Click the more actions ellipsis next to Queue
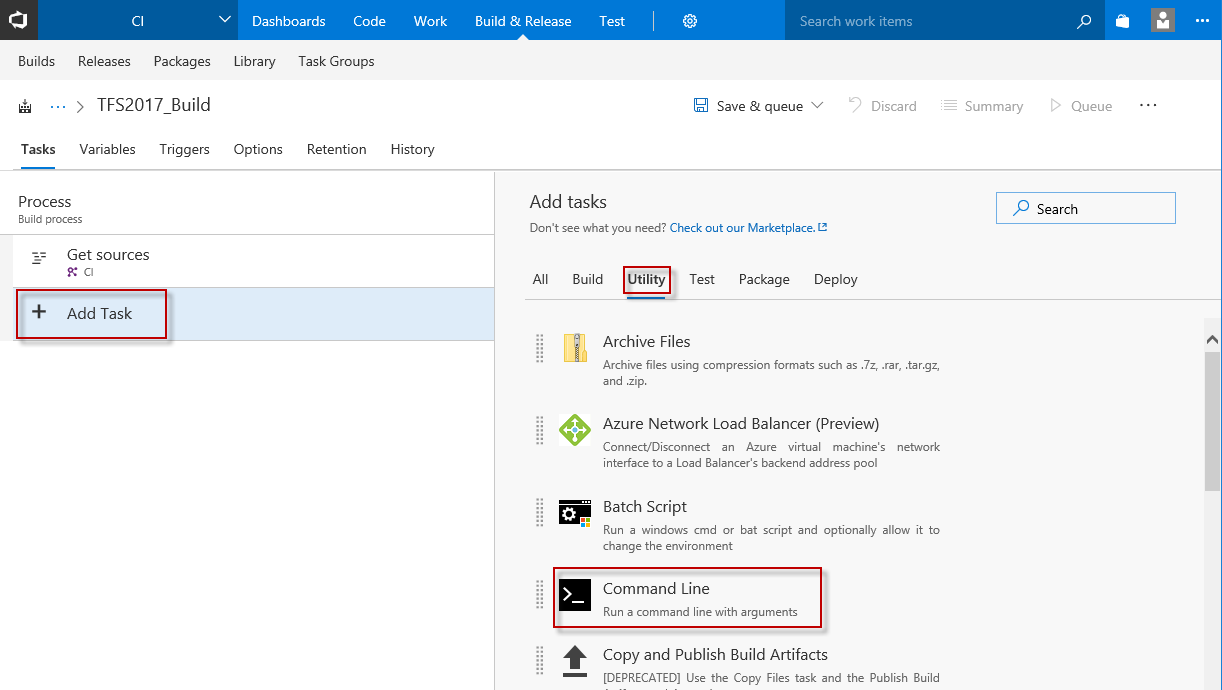 click(1147, 105)
